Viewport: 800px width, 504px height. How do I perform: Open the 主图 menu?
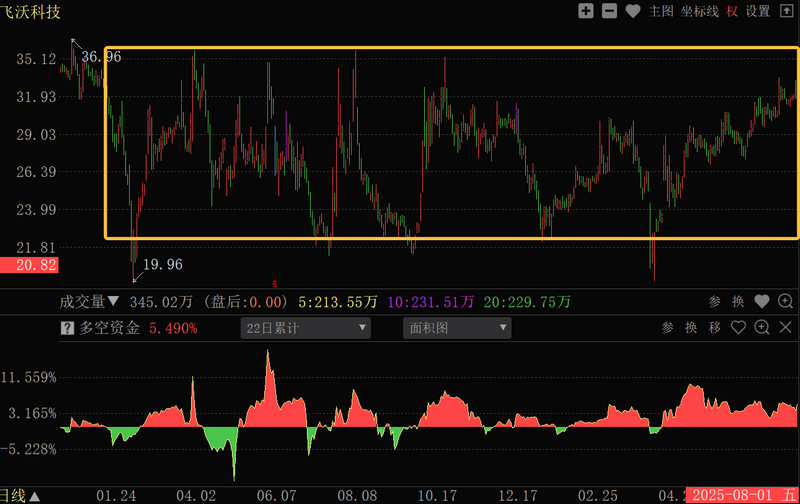(x=660, y=11)
